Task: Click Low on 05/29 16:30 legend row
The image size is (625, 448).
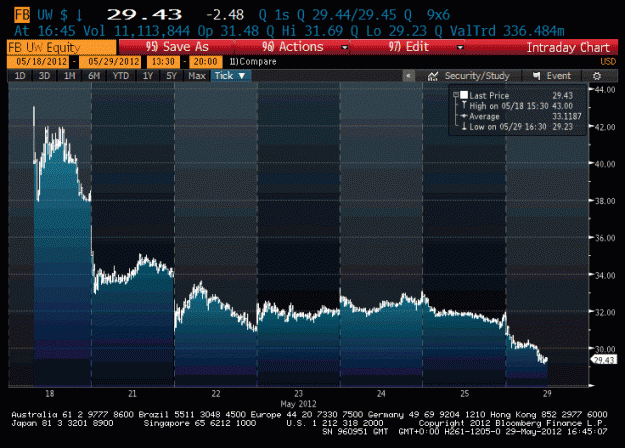Action: tap(517, 127)
